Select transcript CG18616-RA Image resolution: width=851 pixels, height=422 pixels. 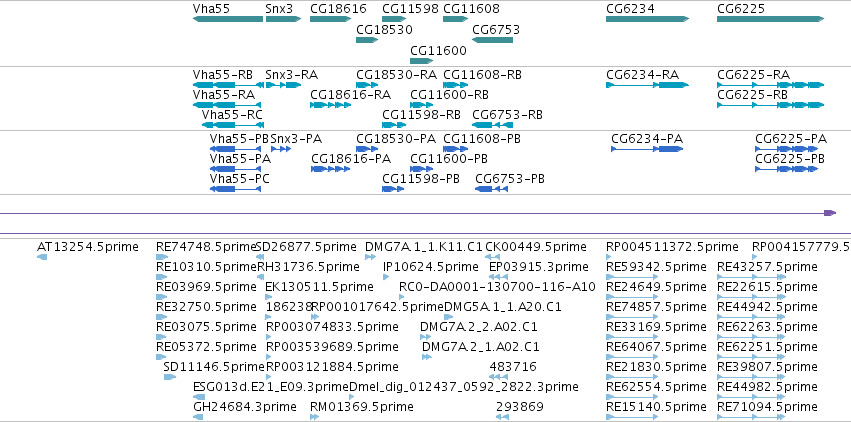[350, 94]
